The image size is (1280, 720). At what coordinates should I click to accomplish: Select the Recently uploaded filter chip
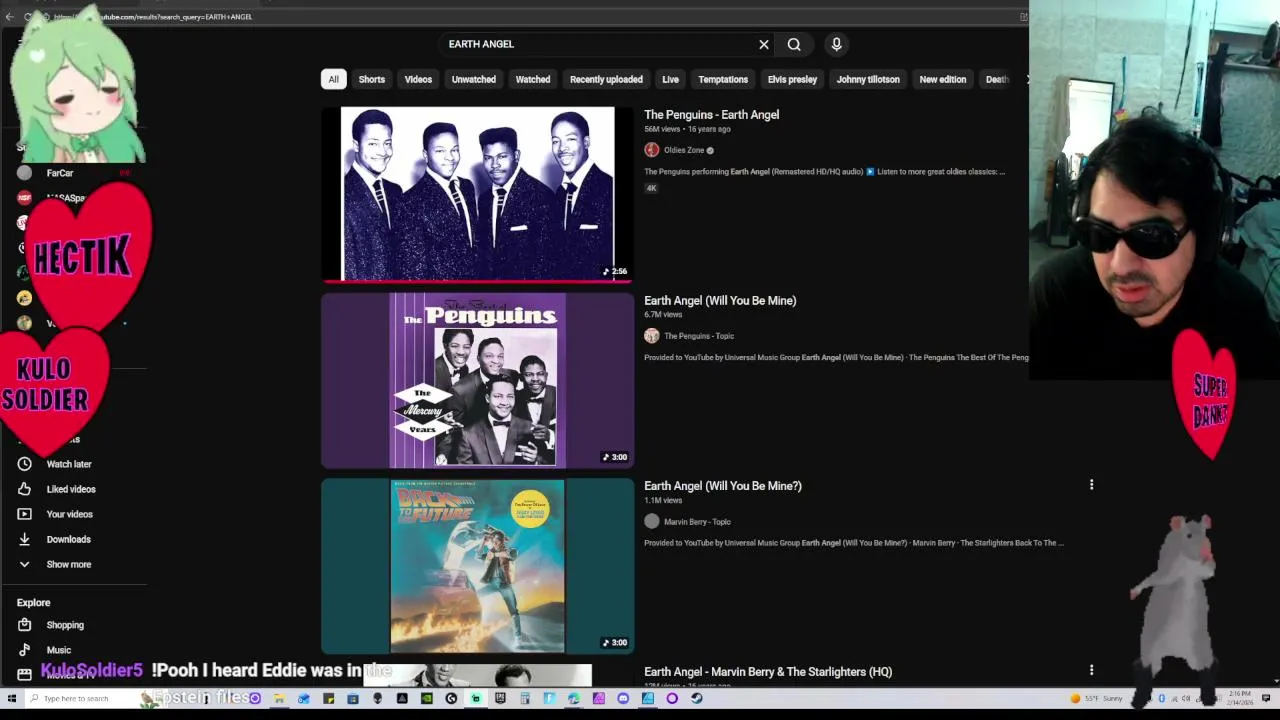coord(606,79)
